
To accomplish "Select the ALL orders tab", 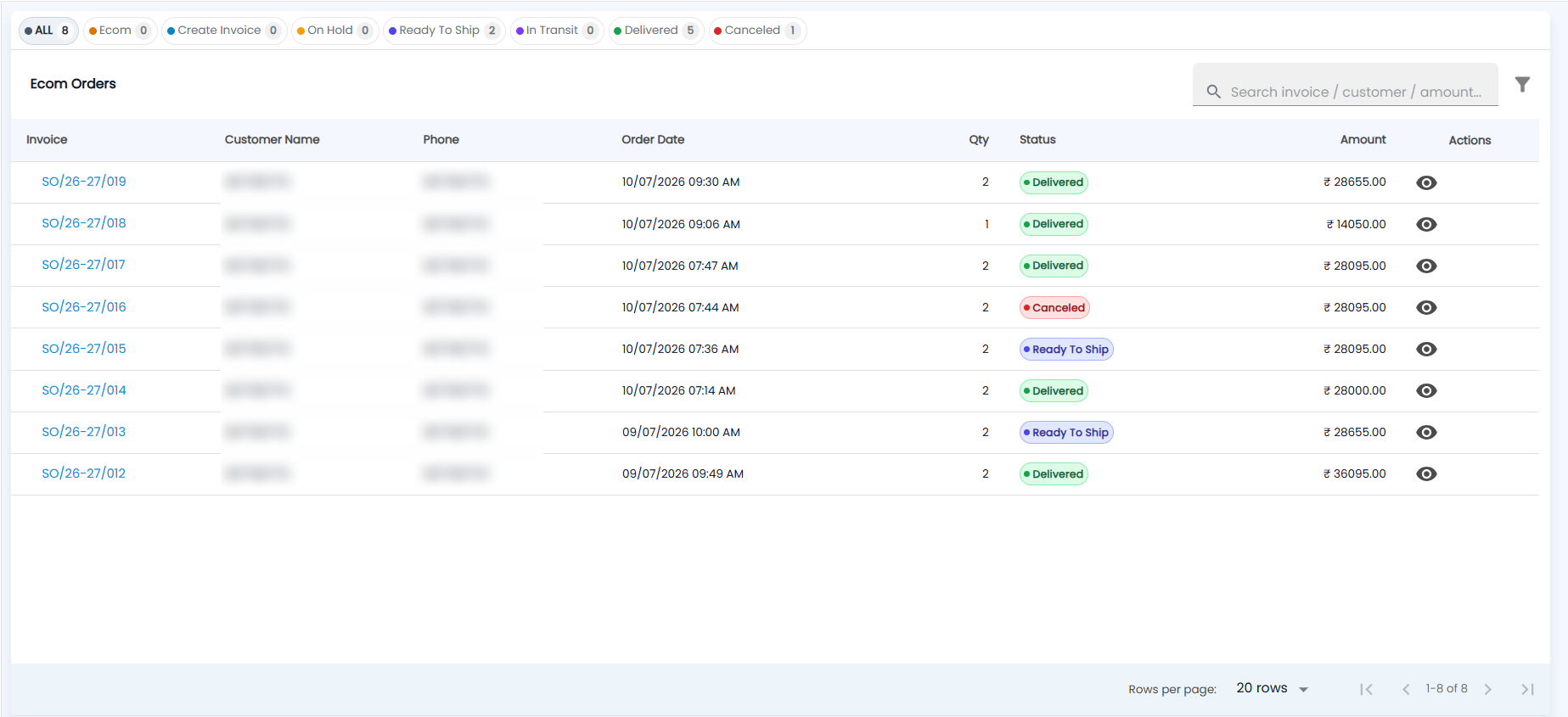I will (x=48, y=31).
